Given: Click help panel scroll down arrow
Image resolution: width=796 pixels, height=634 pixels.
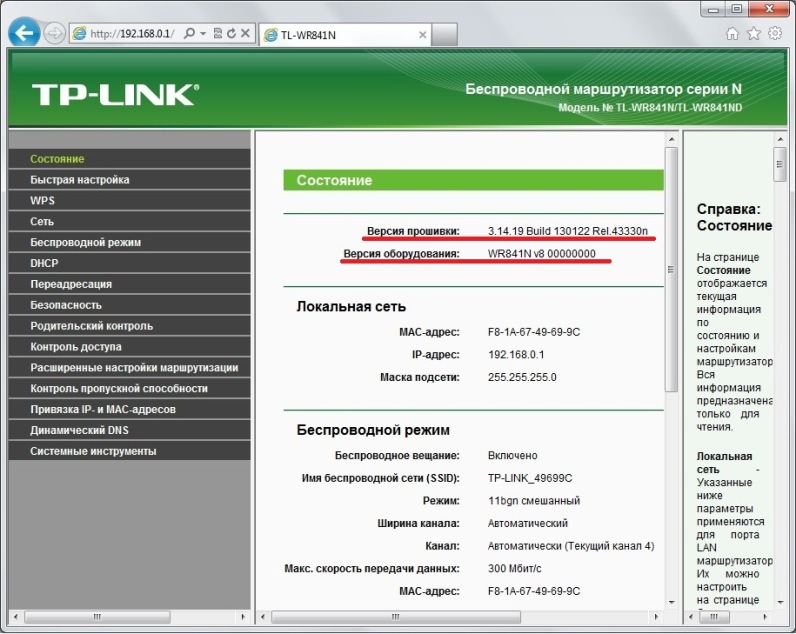Looking at the screenshot, I should coord(780,602).
